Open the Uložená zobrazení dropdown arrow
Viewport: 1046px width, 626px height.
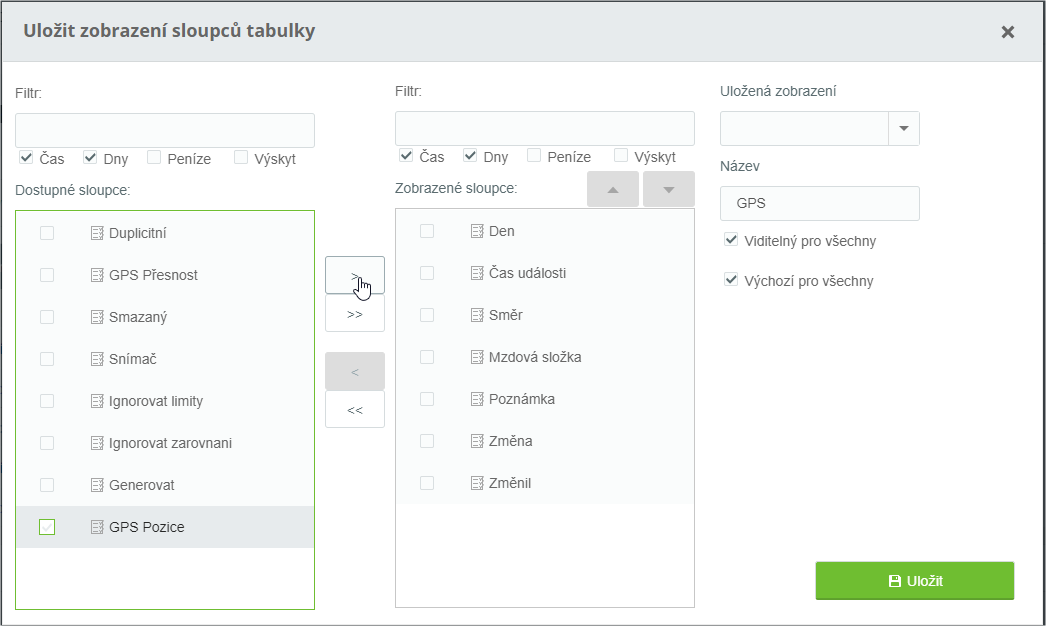(x=904, y=128)
